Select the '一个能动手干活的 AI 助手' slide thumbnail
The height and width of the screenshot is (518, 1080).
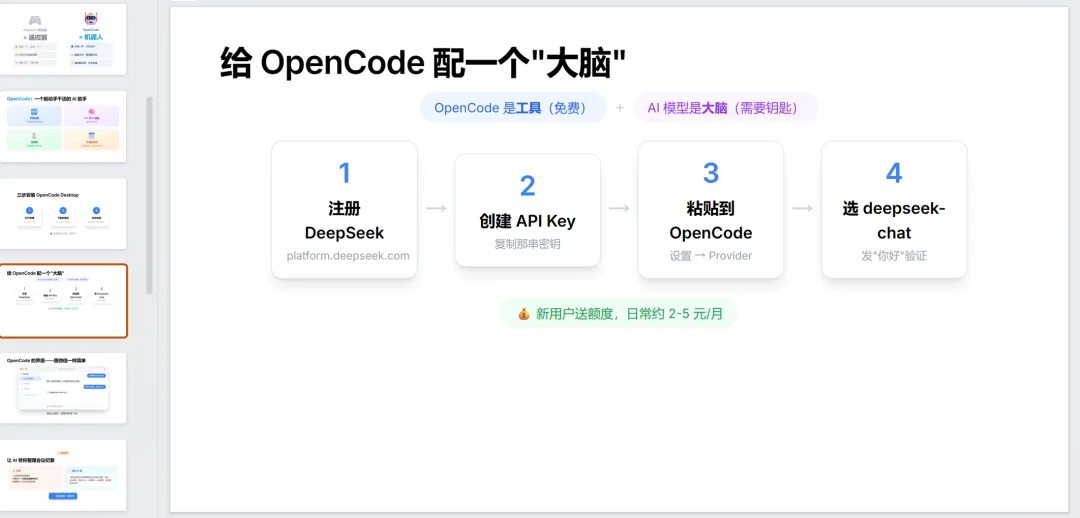[x=63, y=126]
